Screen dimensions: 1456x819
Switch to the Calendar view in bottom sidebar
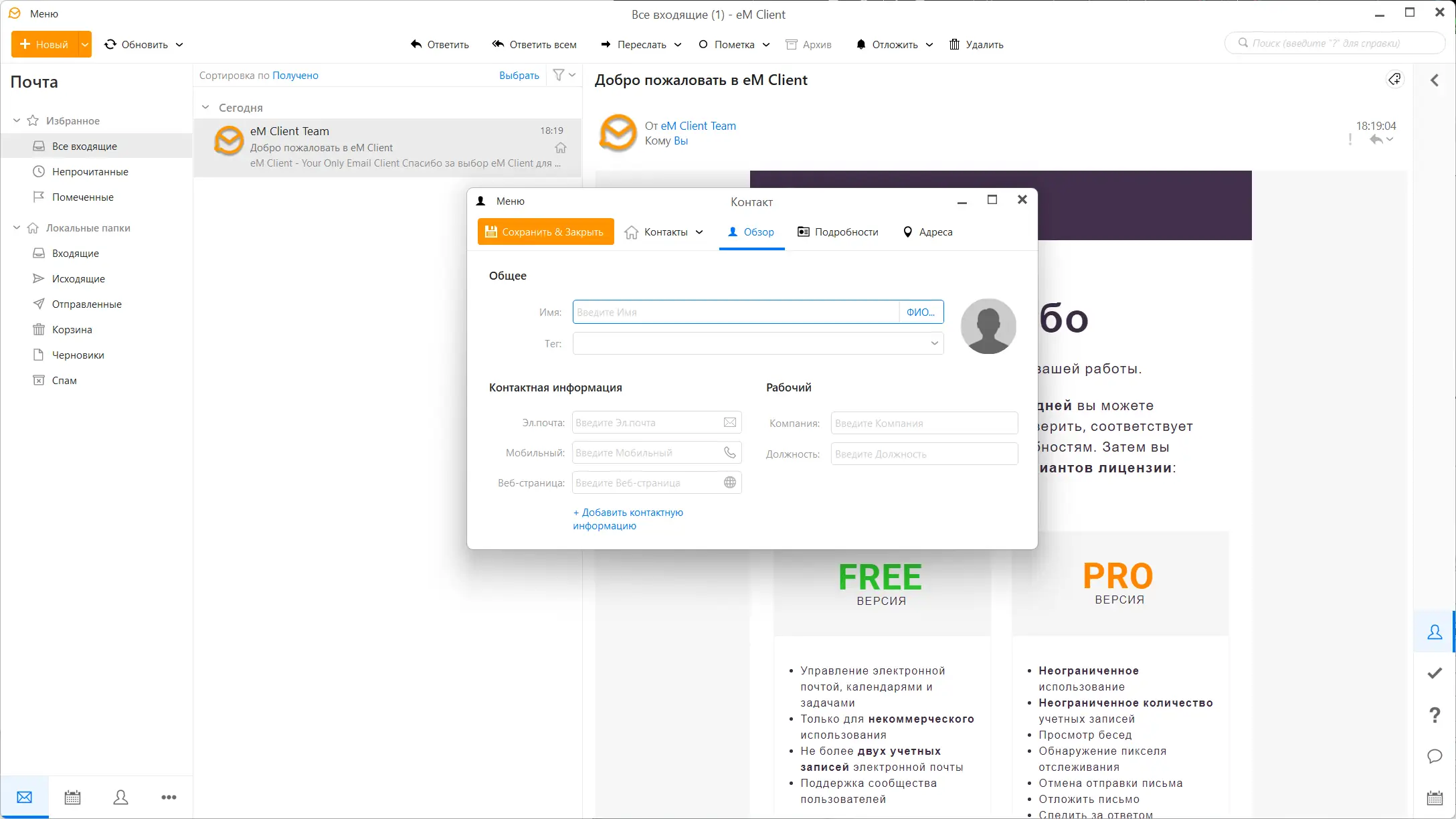pyautogui.click(x=72, y=797)
